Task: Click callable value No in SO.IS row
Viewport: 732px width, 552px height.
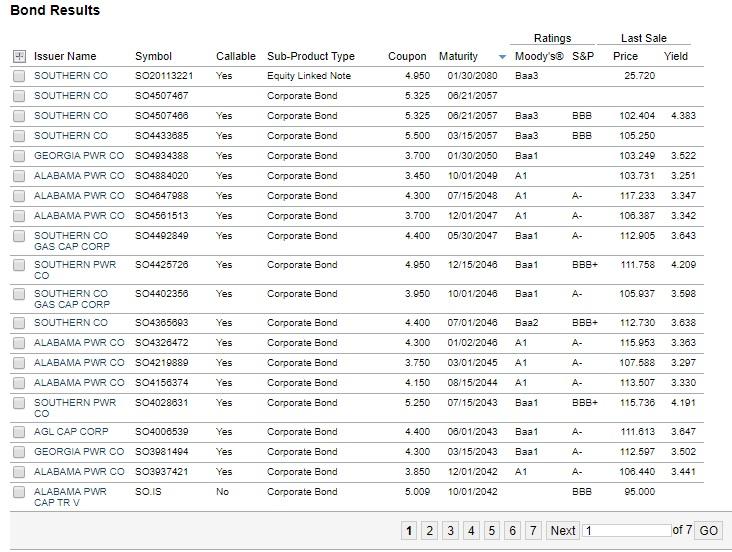Action: (x=223, y=492)
